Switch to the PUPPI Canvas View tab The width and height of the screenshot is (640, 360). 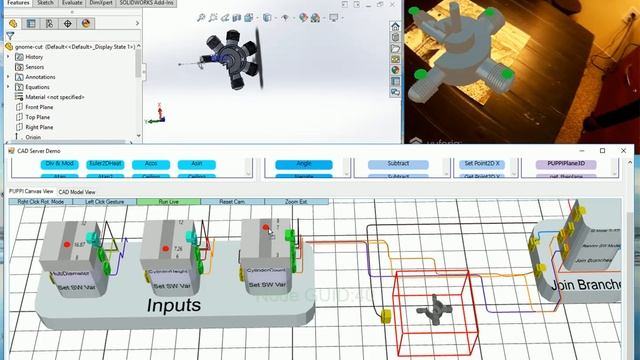[31, 191]
